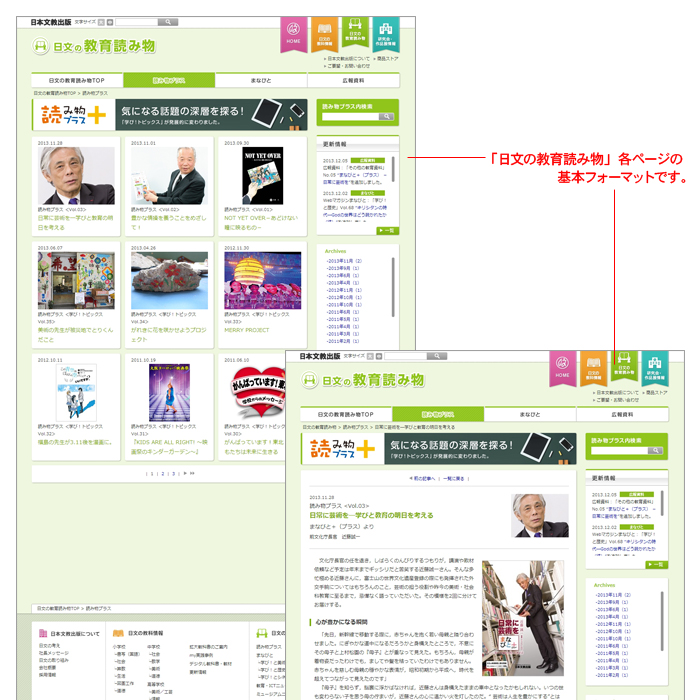The height and width of the screenshot is (700, 700).
Task: Open article portrait photo beside the title
Action: [540, 515]
